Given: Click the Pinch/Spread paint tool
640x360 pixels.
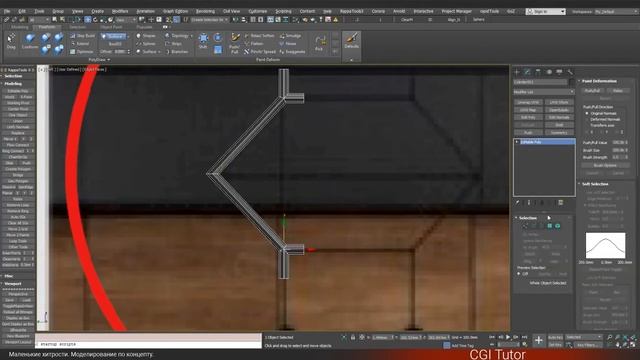Looking at the screenshot, I should [260, 52].
